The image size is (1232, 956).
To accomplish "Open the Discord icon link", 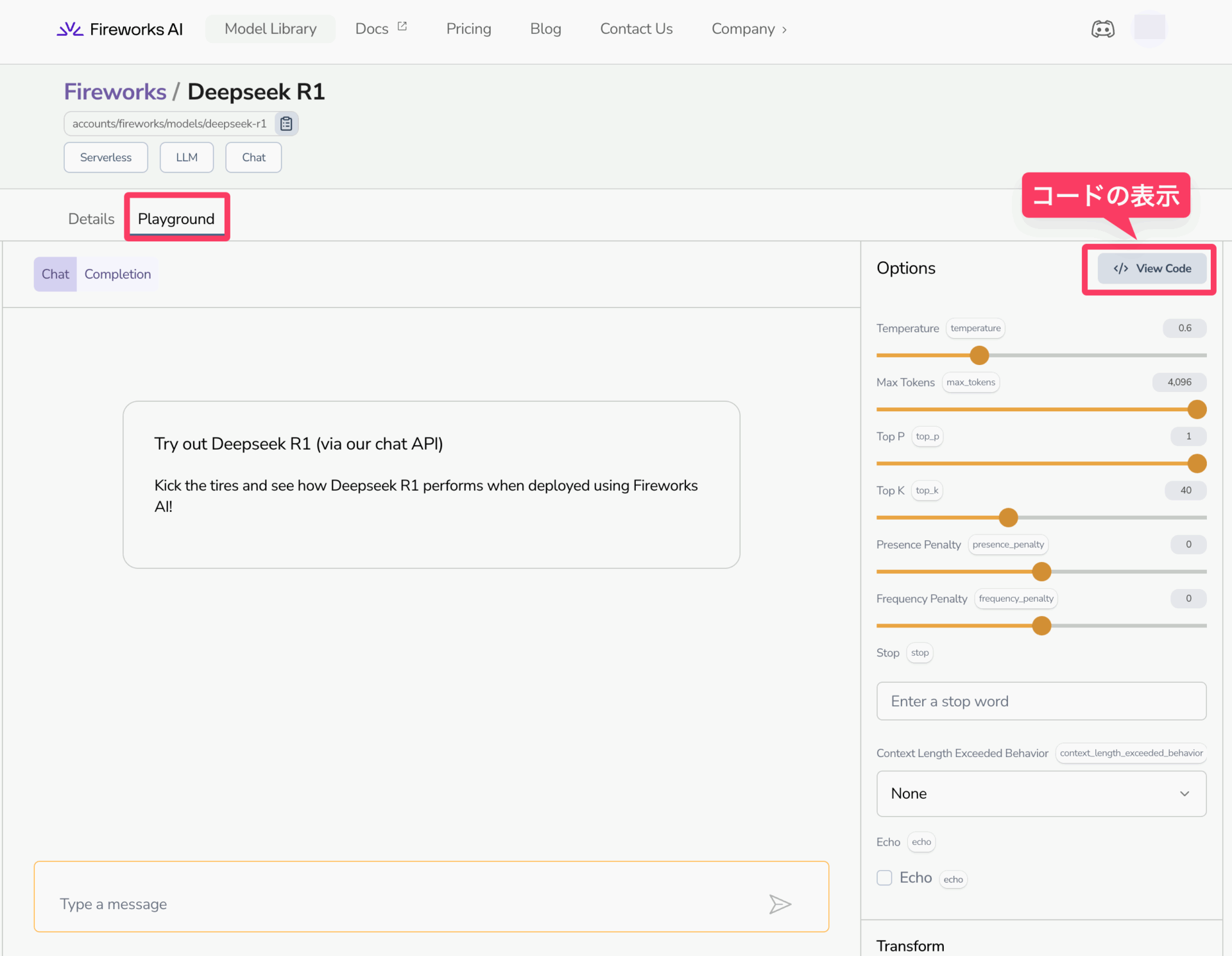I will point(1102,30).
